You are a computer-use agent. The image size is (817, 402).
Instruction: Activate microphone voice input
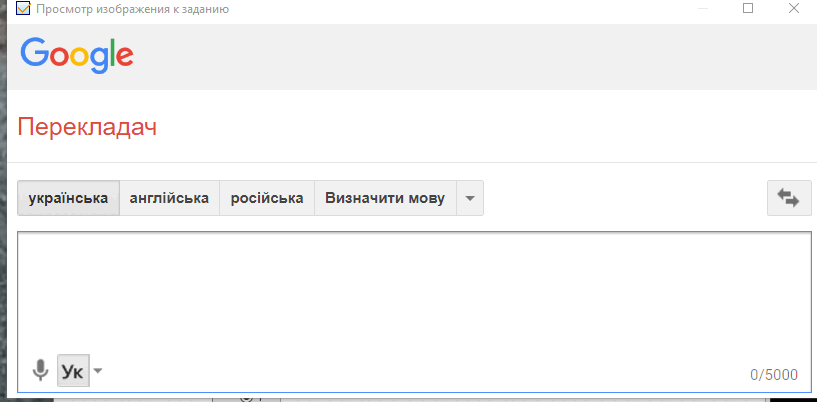pos(40,371)
